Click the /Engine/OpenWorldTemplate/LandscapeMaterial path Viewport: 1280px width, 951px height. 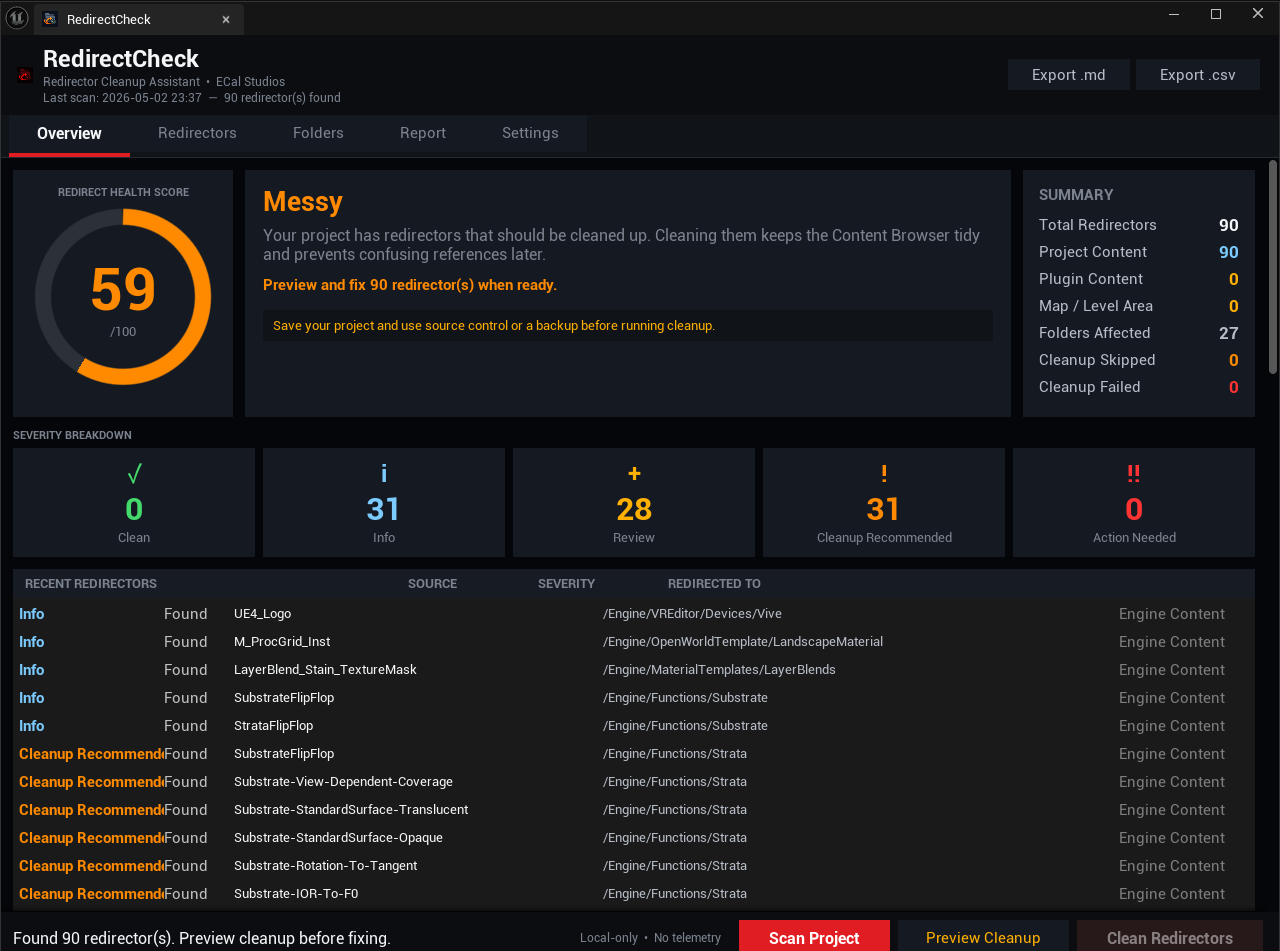[x=743, y=642]
